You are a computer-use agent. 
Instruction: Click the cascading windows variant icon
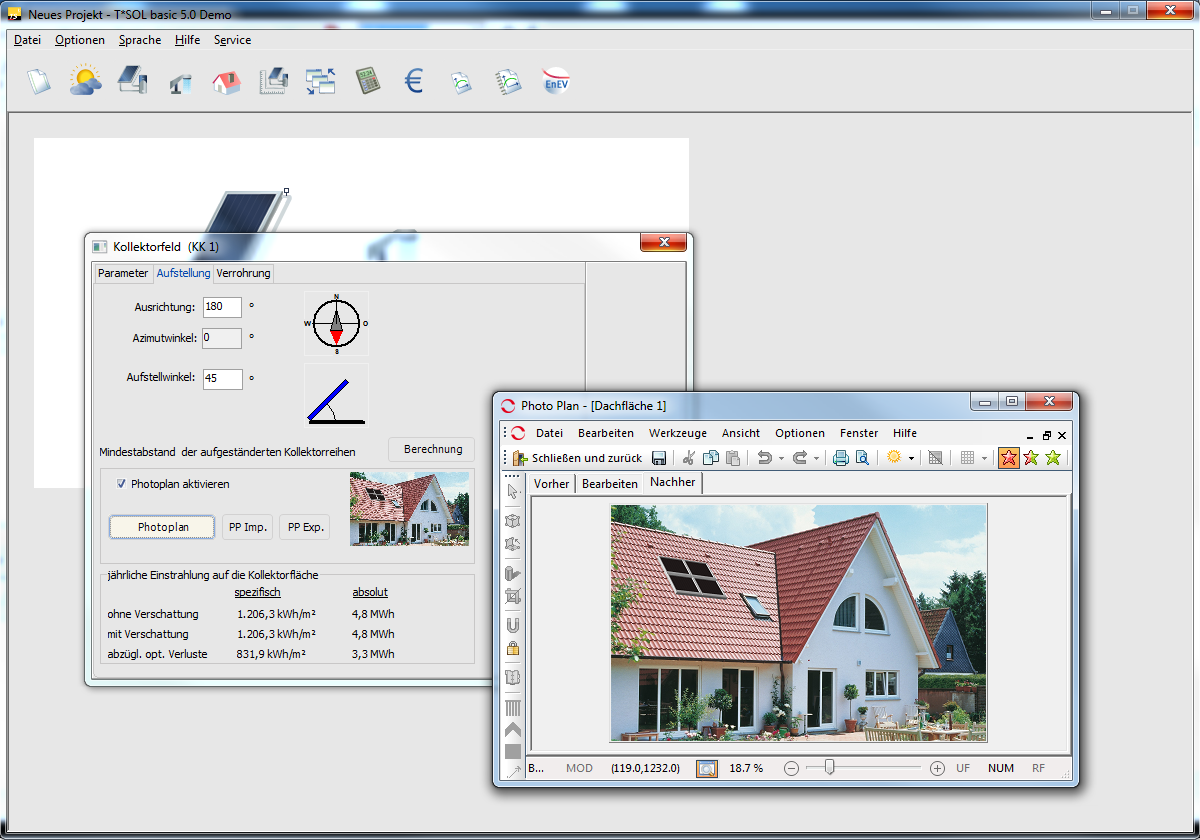[321, 81]
